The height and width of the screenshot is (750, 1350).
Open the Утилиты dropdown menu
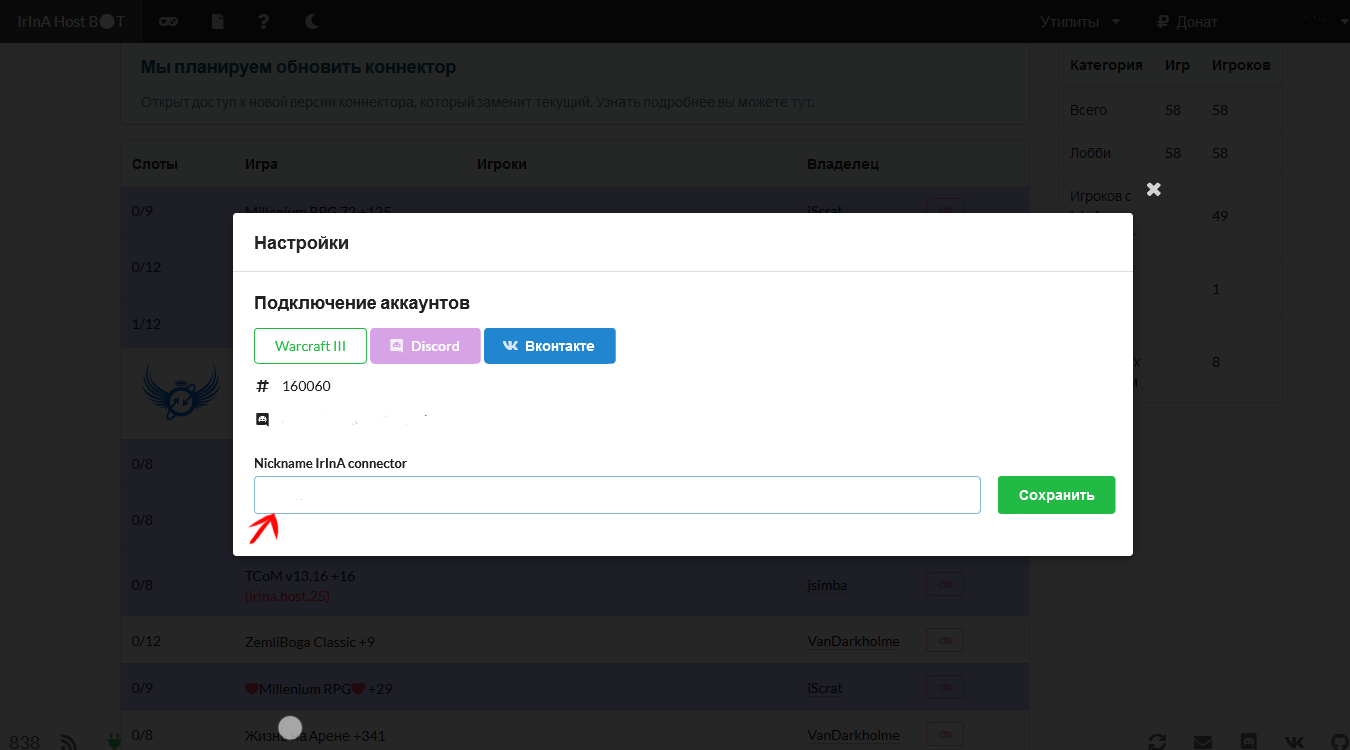point(1079,21)
